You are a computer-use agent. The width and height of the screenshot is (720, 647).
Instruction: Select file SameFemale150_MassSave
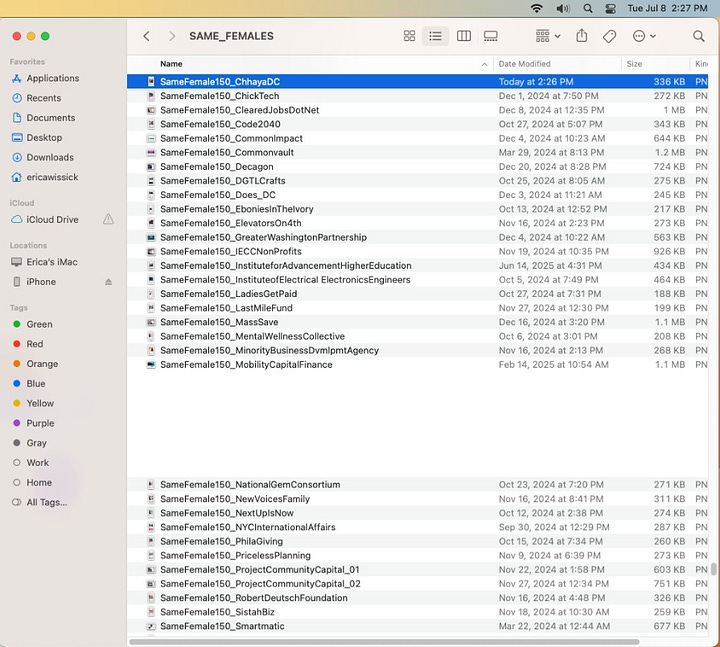tap(417, 322)
